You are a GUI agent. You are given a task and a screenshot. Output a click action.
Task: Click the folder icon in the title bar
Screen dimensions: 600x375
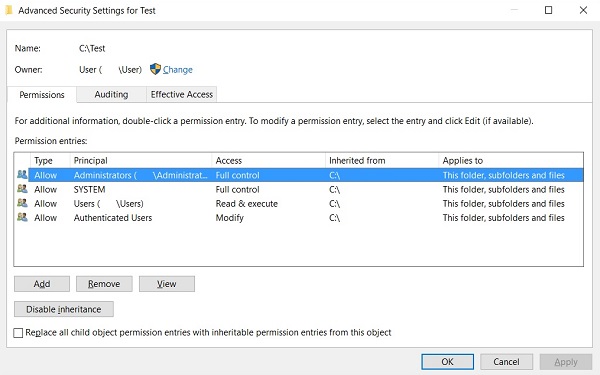click(9, 10)
